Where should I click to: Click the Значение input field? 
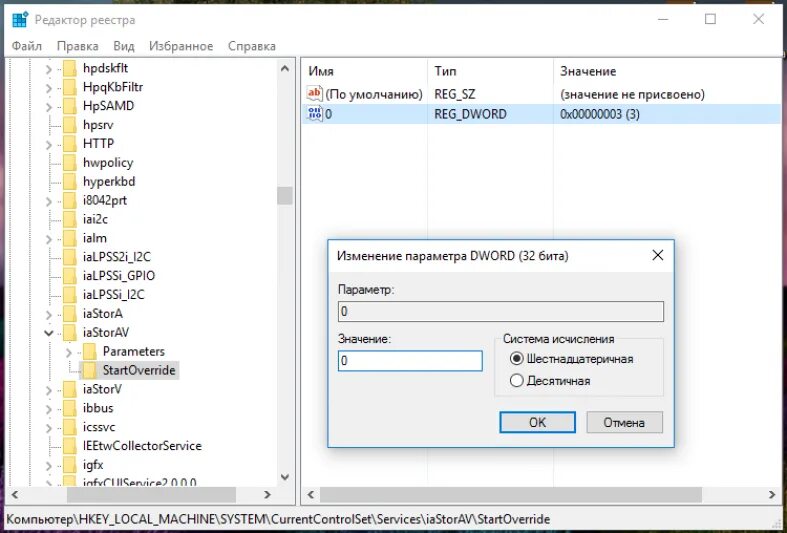click(x=410, y=361)
